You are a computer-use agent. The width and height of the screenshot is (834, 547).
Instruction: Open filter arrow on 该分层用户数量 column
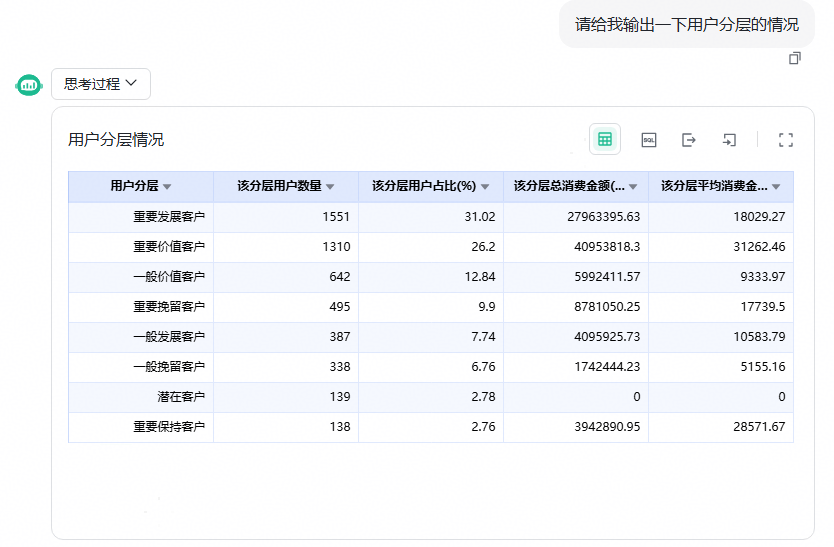click(x=330, y=187)
